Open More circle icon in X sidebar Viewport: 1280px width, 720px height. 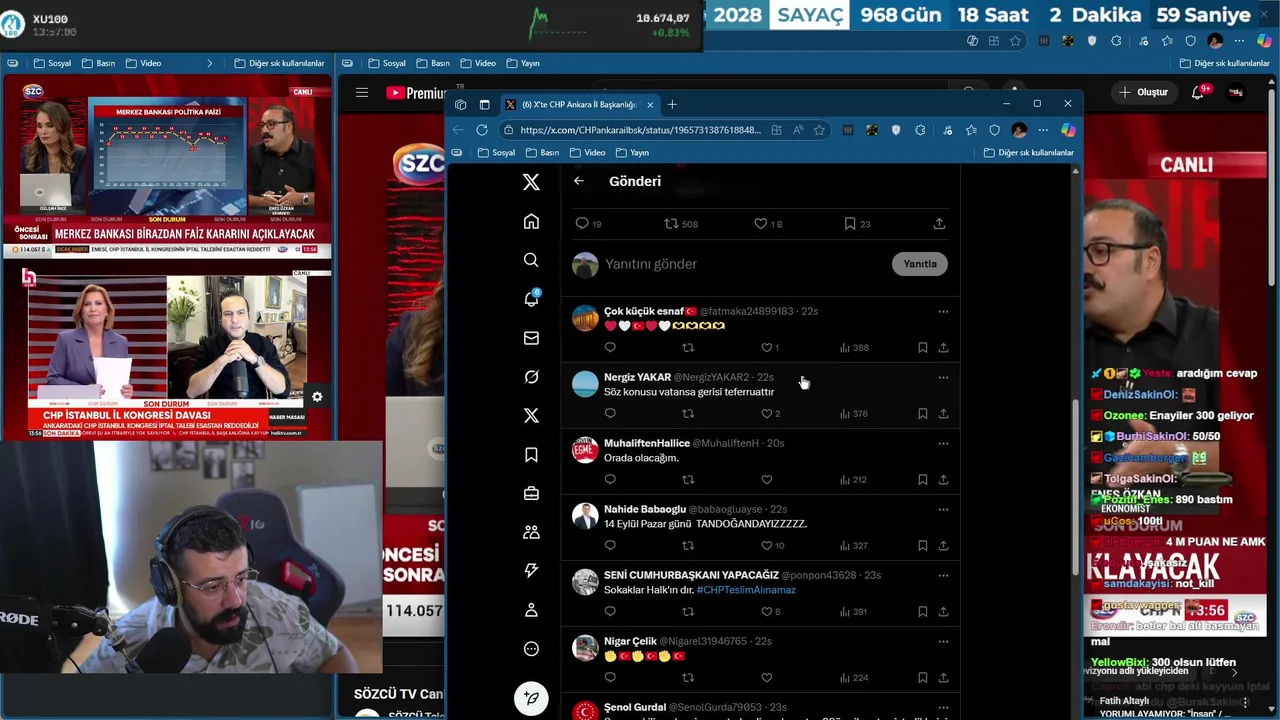click(531, 649)
